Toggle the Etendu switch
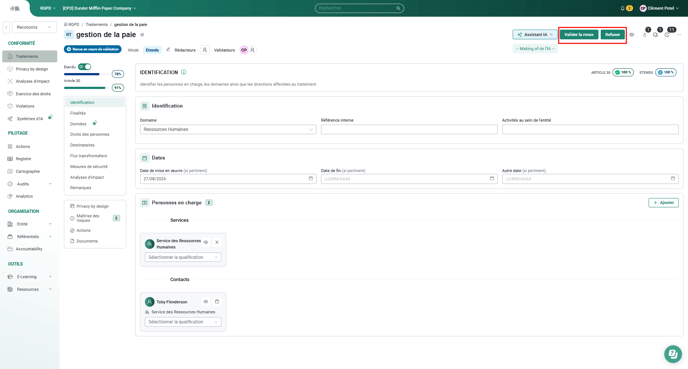This screenshot has height=369, width=688. 85,67
